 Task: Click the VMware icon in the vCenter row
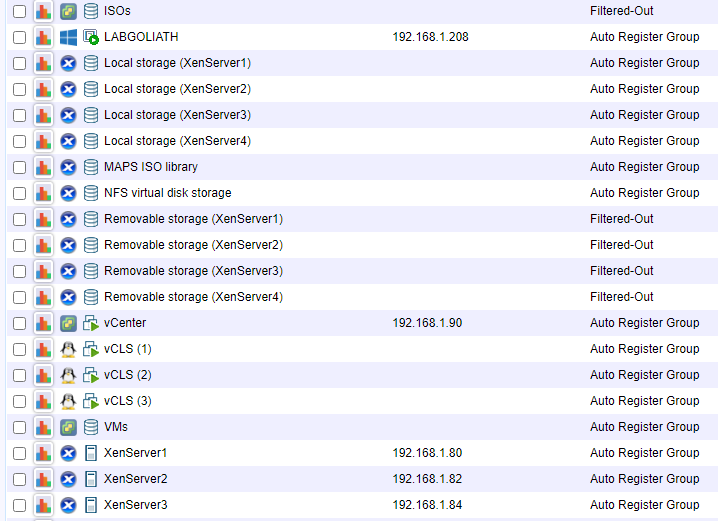[68, 323]
